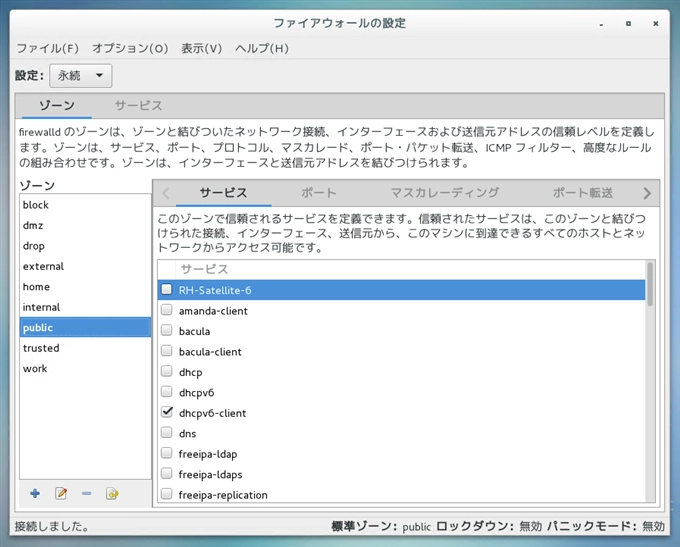Screen dimensions: 680x547
Task: Maximize the ファイアウォールの設定 window
Action: coord(628,24)
